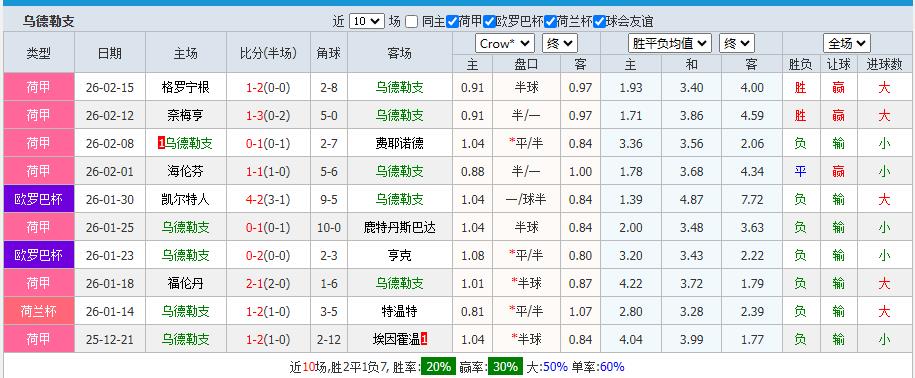
Task: Click team name 海伦芬
Action: [x=186, y=172]
